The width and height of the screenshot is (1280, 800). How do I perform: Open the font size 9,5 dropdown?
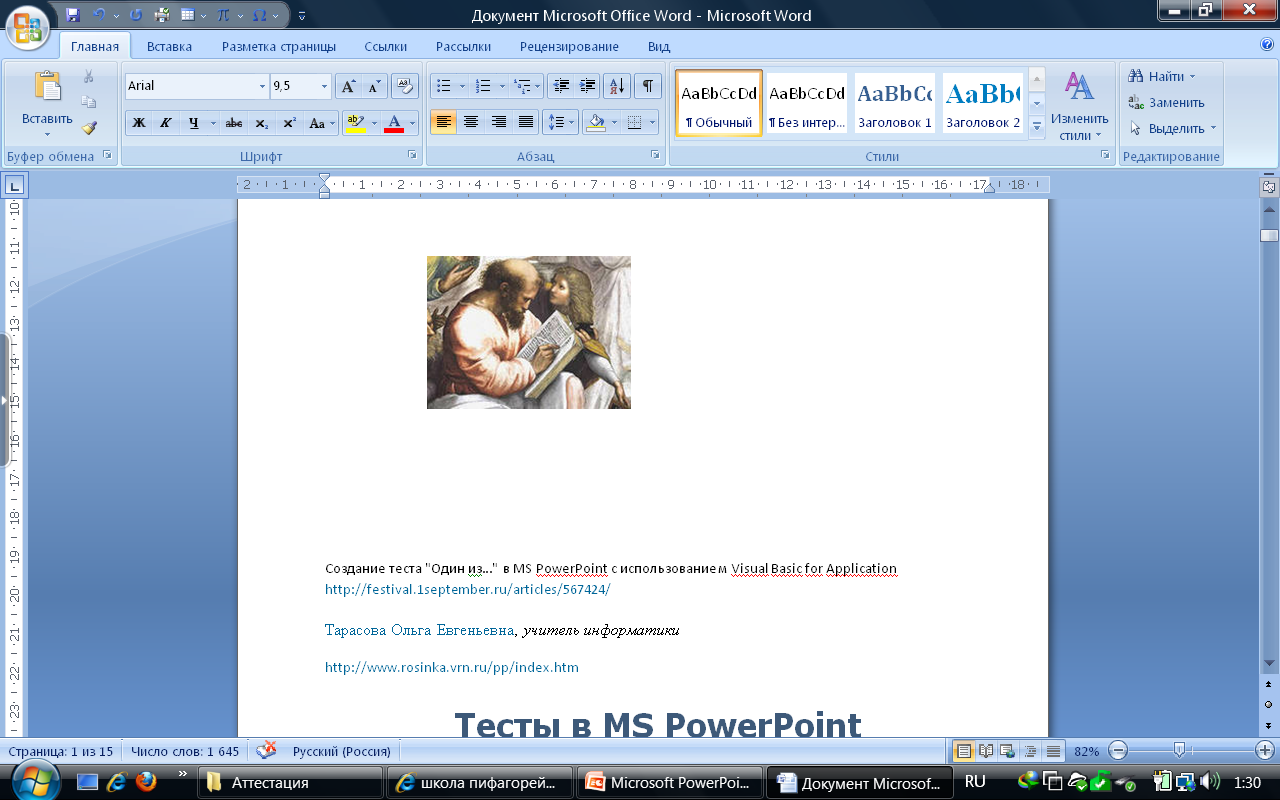tap(324, 86)
